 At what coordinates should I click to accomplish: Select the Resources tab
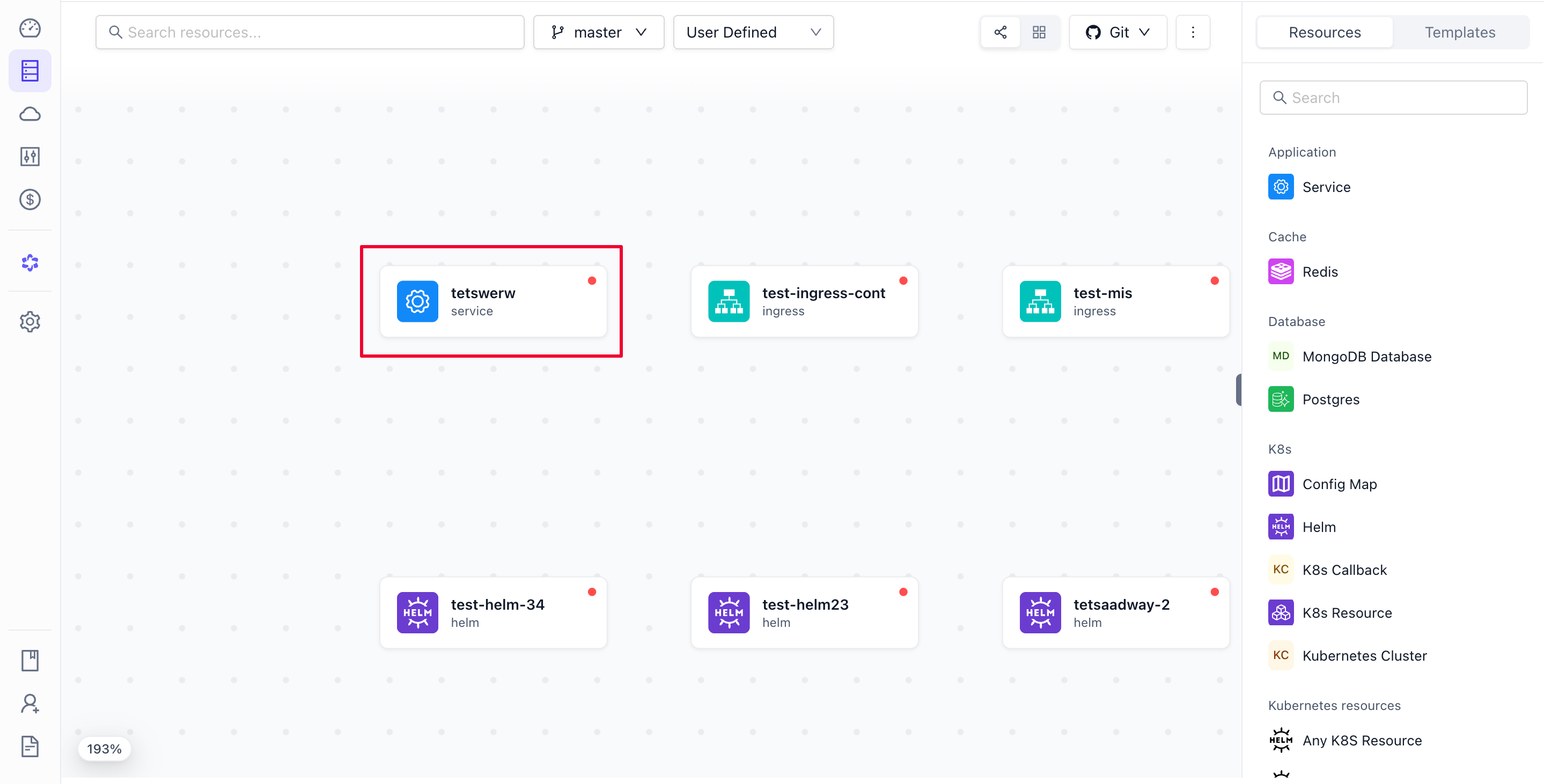[x=1325, y=32]
